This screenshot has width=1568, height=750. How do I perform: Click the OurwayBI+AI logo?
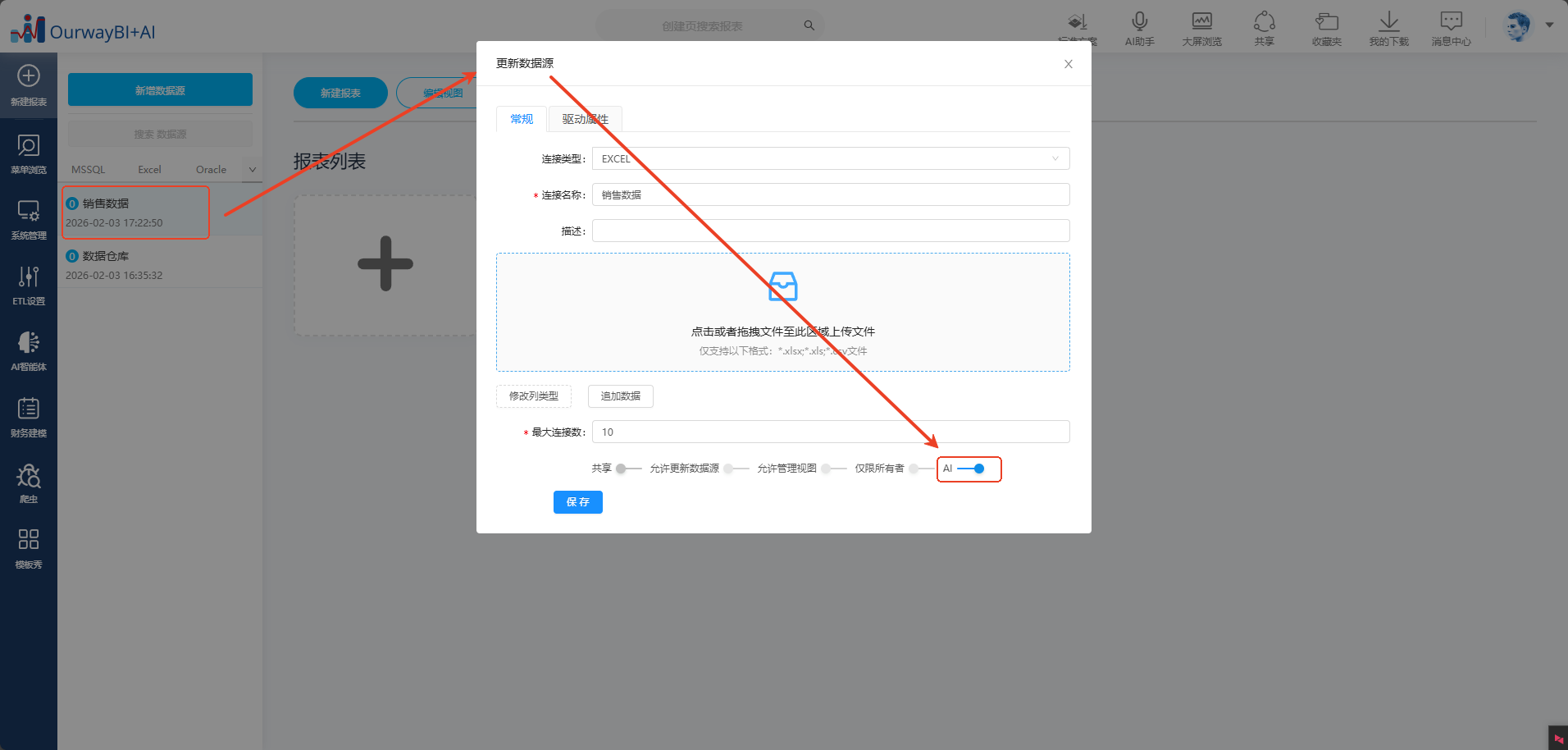[83, 30]
